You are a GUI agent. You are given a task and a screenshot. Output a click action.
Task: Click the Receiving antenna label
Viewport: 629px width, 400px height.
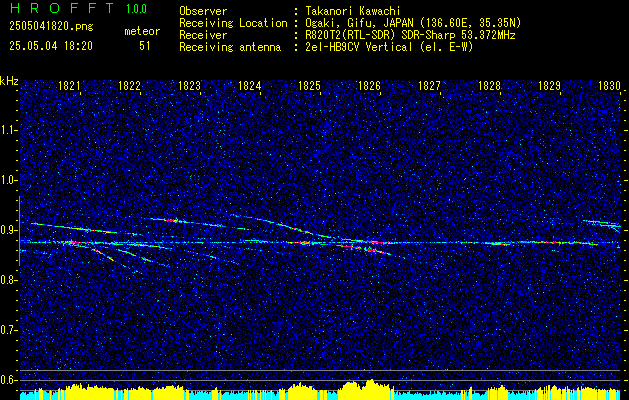[230, 47]
